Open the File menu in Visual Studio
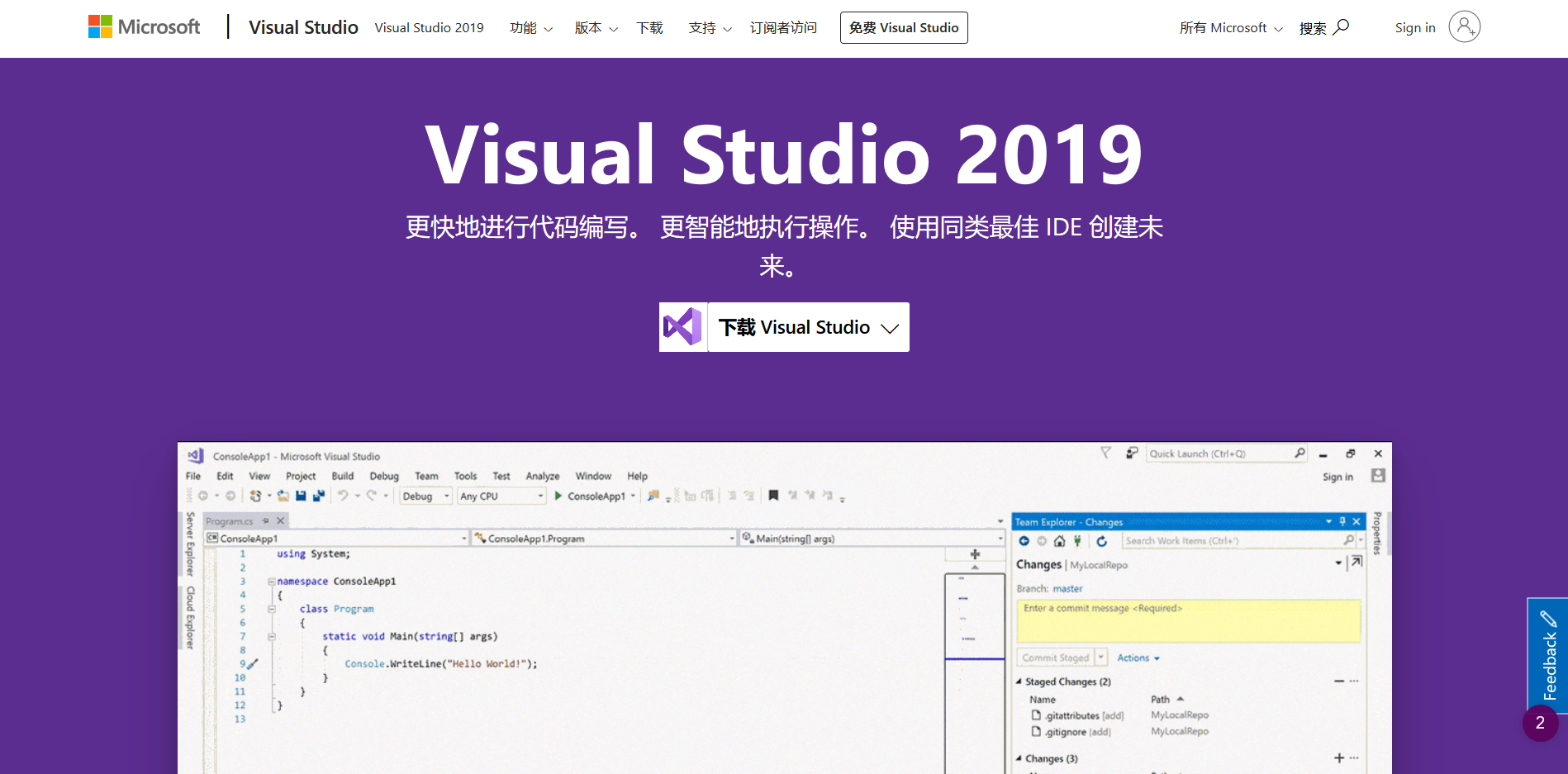 (x=193, y=476)
